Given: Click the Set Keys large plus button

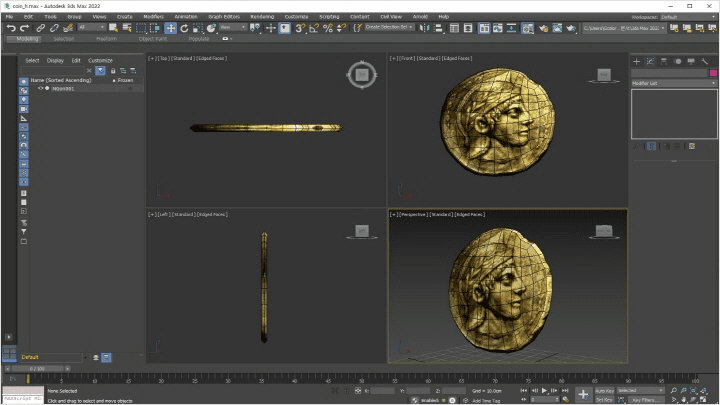Looking at the screenshot, I should (583, 394).
